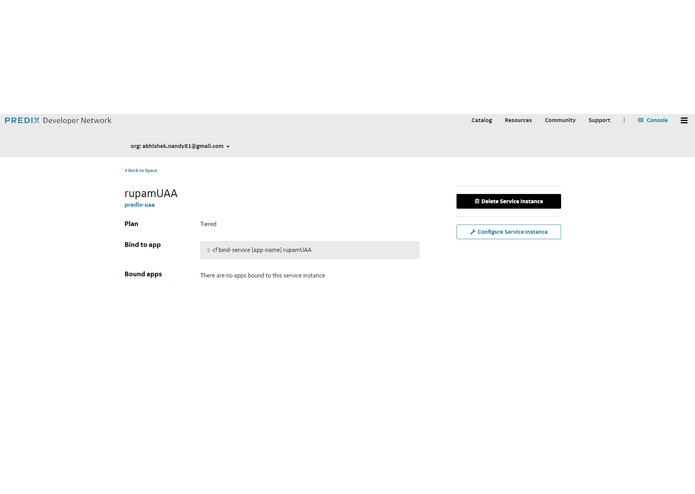Image resolution: width=695 pixels, height=494 pixels.
Task: Click the Plan label
Action: pos(131,224)
